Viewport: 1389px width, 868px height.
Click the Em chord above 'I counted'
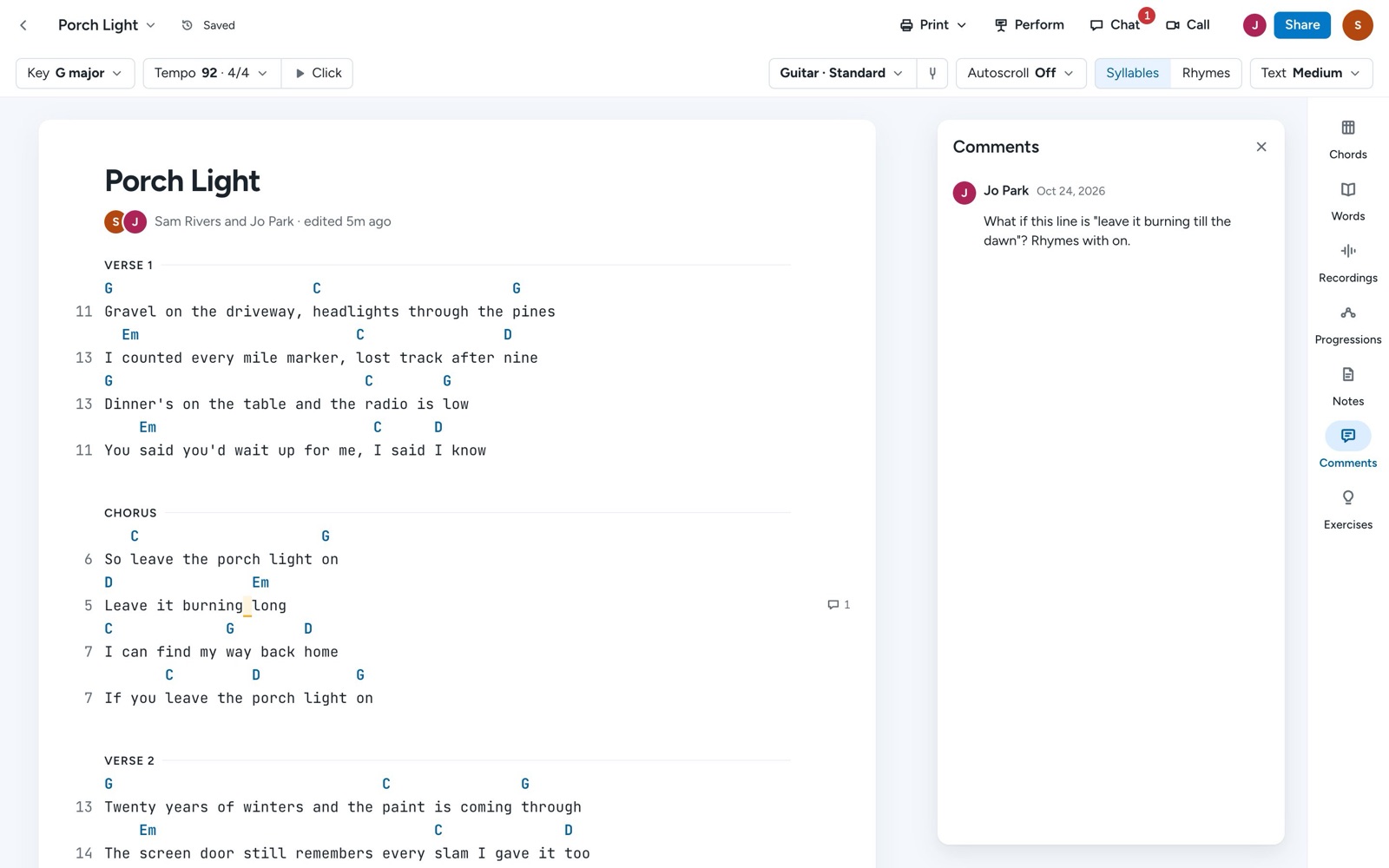click(130, 334)
